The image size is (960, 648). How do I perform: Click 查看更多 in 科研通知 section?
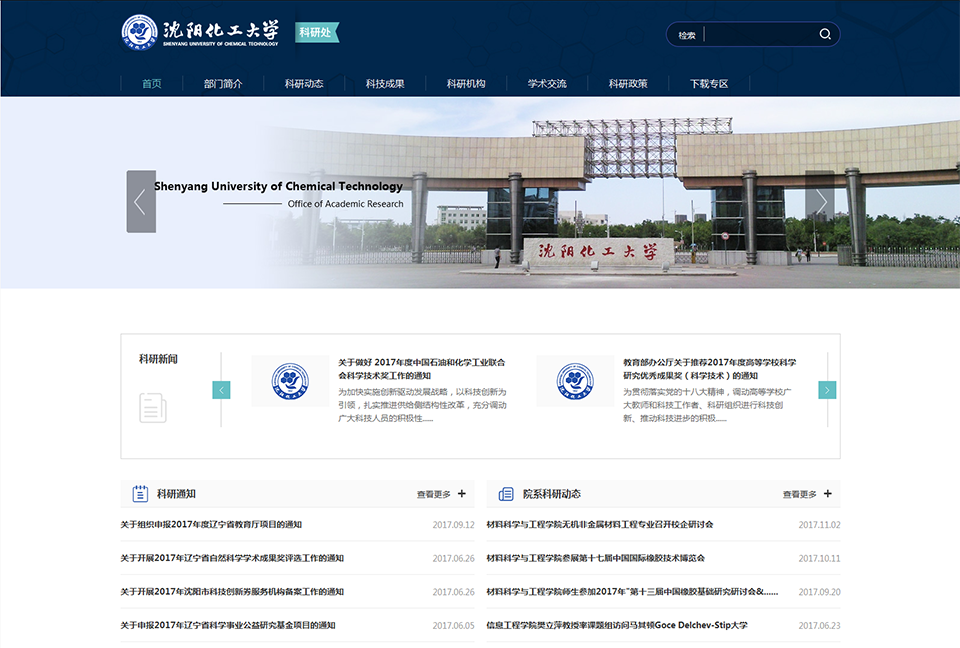[x=433, y=494]
